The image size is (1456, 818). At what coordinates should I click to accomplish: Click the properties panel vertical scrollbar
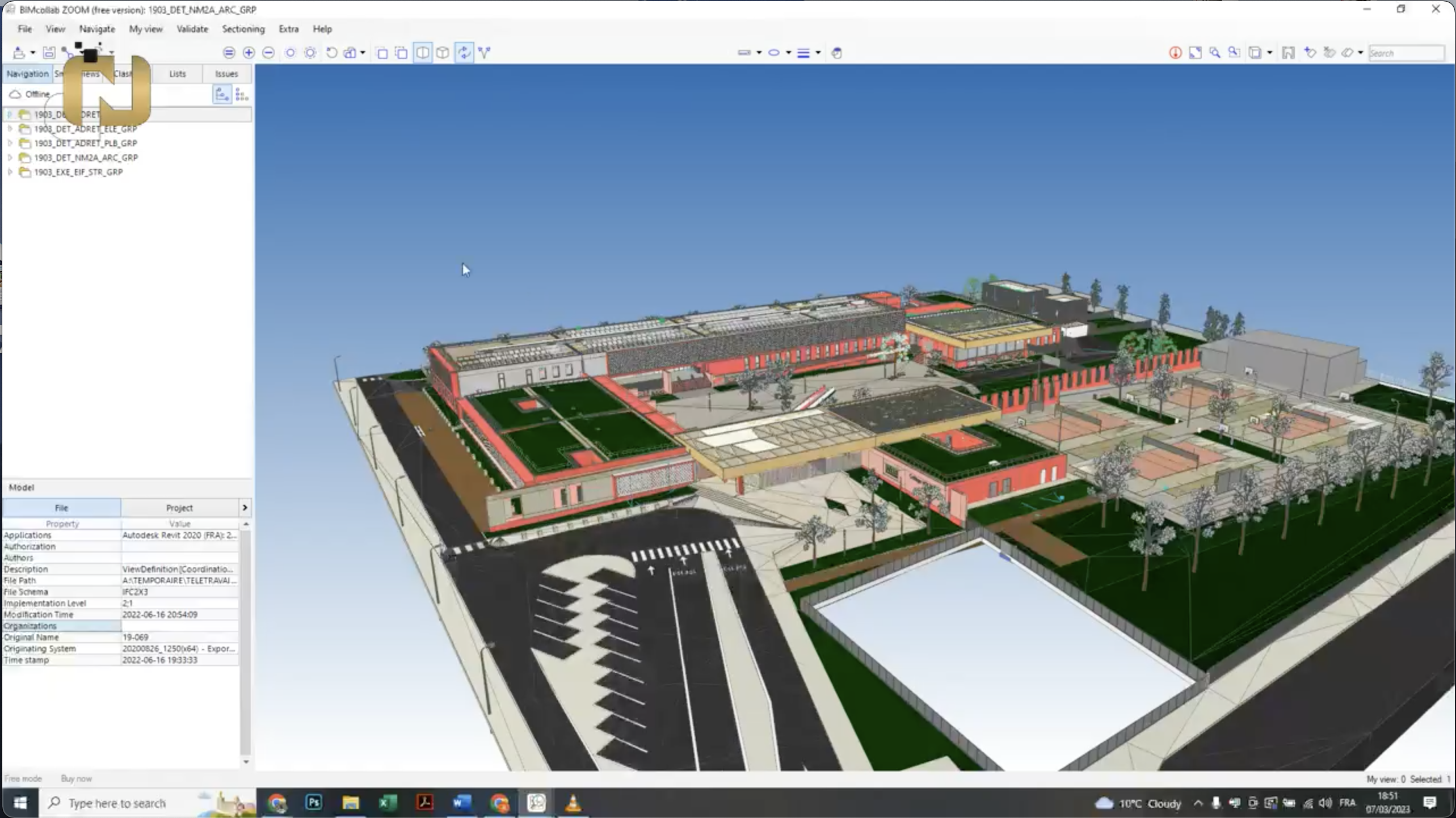(246, 641)
